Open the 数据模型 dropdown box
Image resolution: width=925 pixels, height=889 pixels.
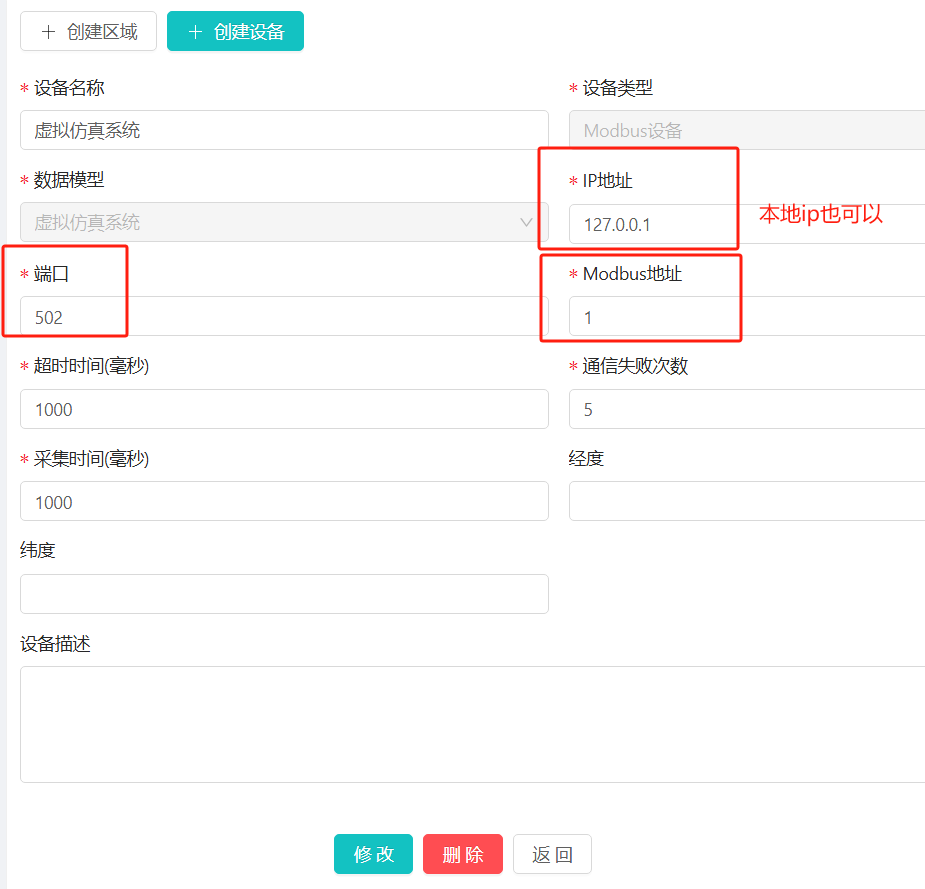[x=270, y=222]
